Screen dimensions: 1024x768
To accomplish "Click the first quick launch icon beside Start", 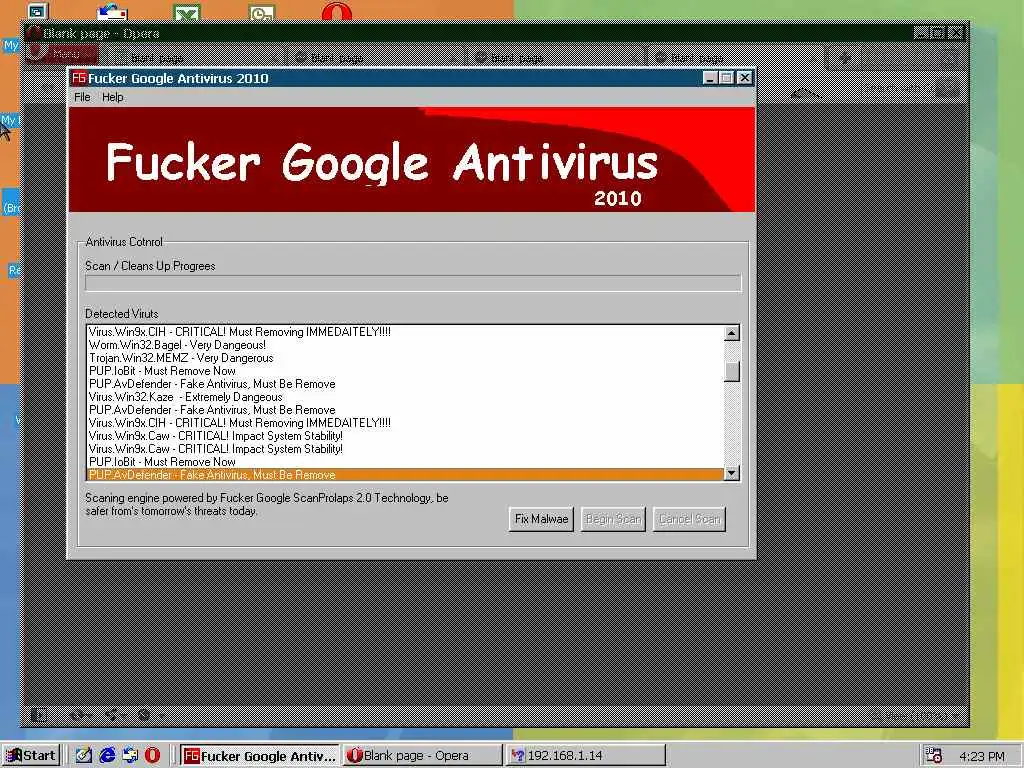I will pyautogui.click(x=84, y=756).
